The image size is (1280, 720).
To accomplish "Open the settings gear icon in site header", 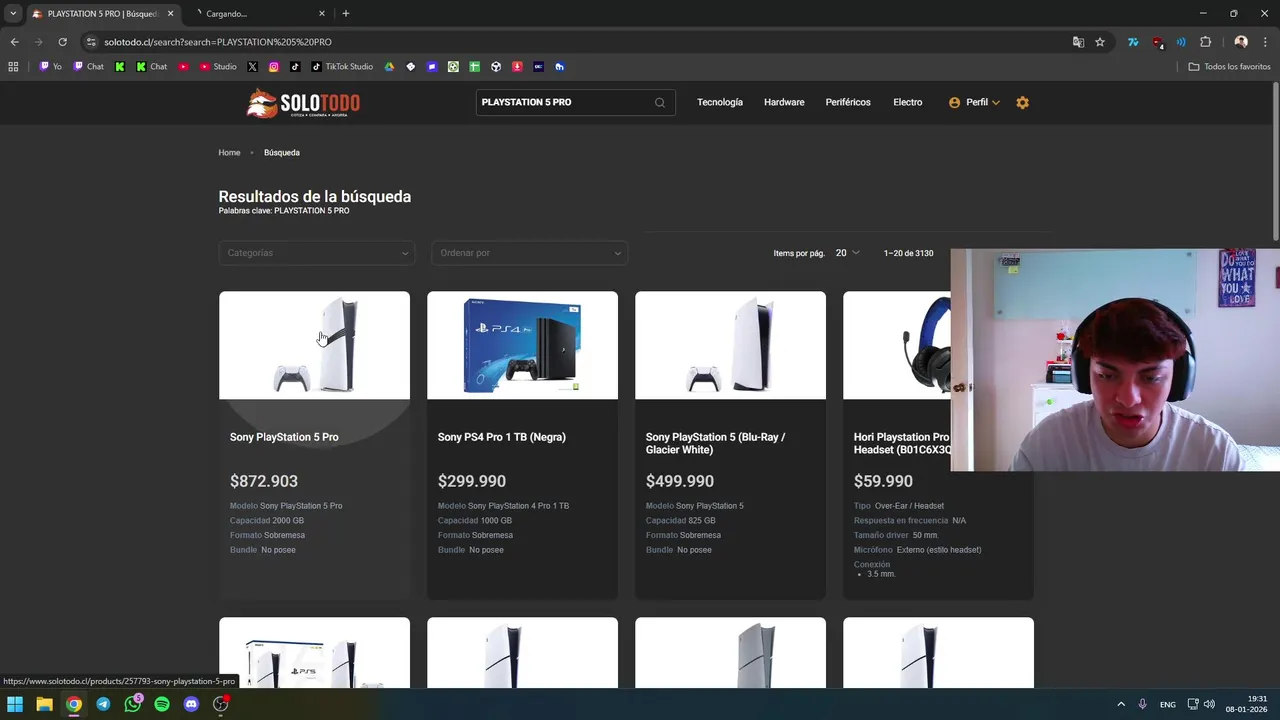I will pyautogui.click(x=1022, y=102).
